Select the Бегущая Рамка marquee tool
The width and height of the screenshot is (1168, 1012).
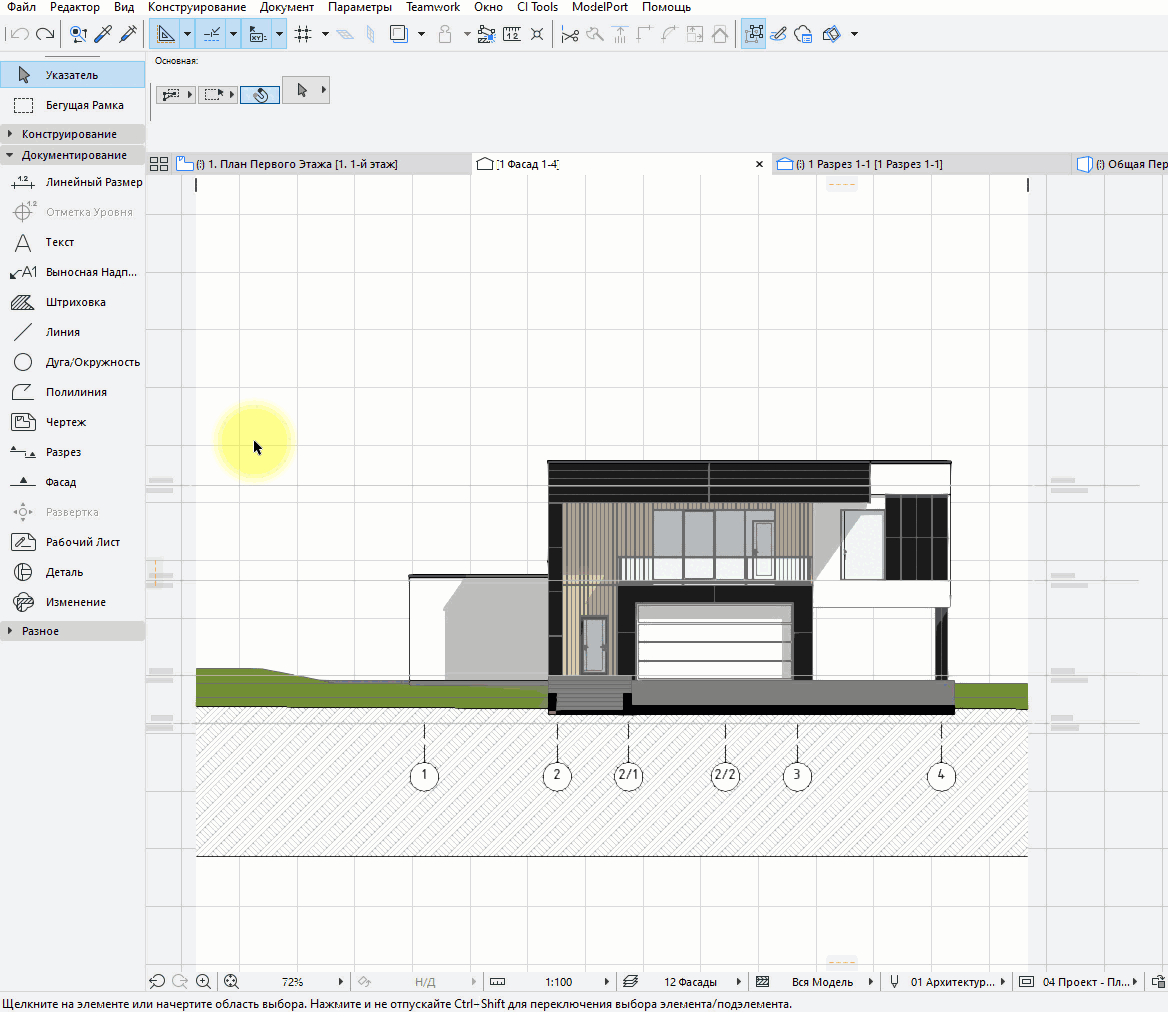click(x=84, y=105)
